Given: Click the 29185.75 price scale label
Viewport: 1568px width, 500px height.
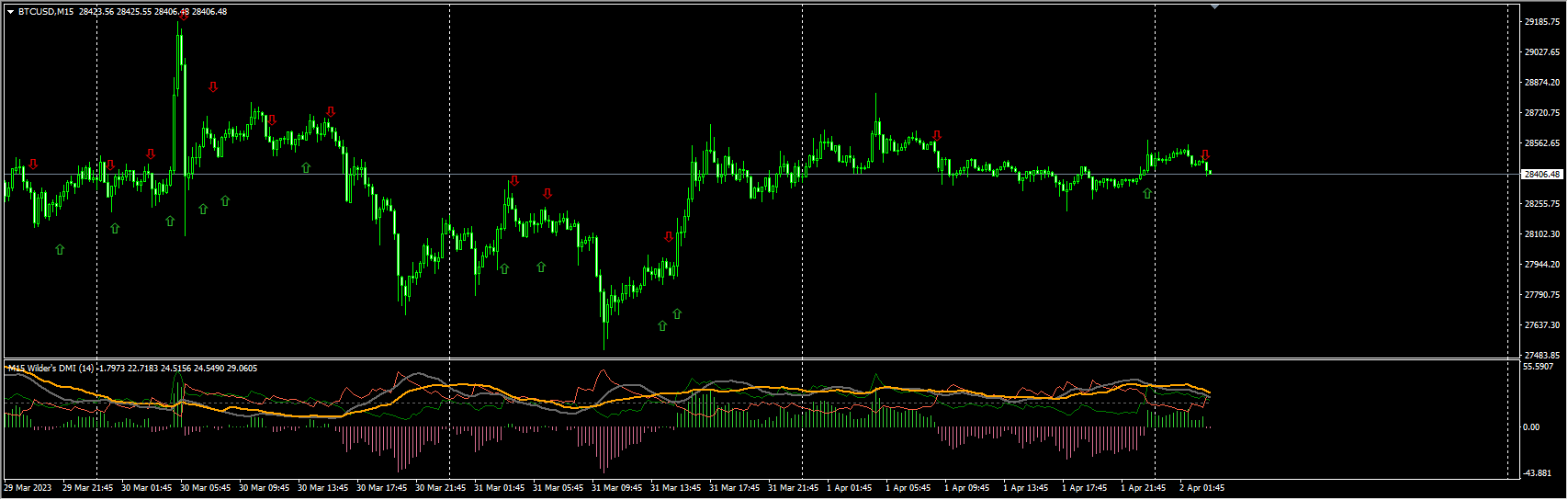Looking at the screenshot, I should tap(1542, 22).
